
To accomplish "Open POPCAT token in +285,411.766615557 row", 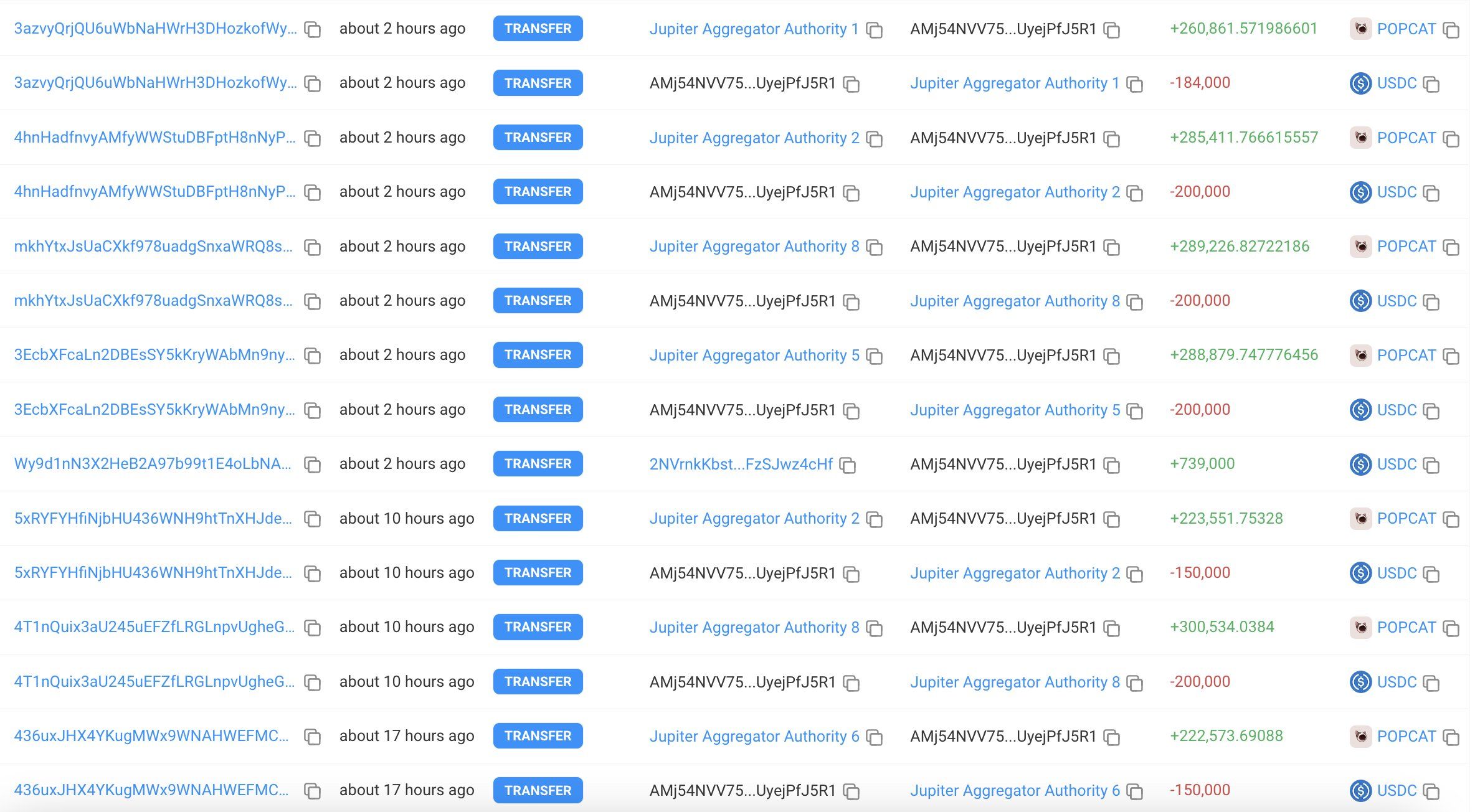I will (1406, 138).
